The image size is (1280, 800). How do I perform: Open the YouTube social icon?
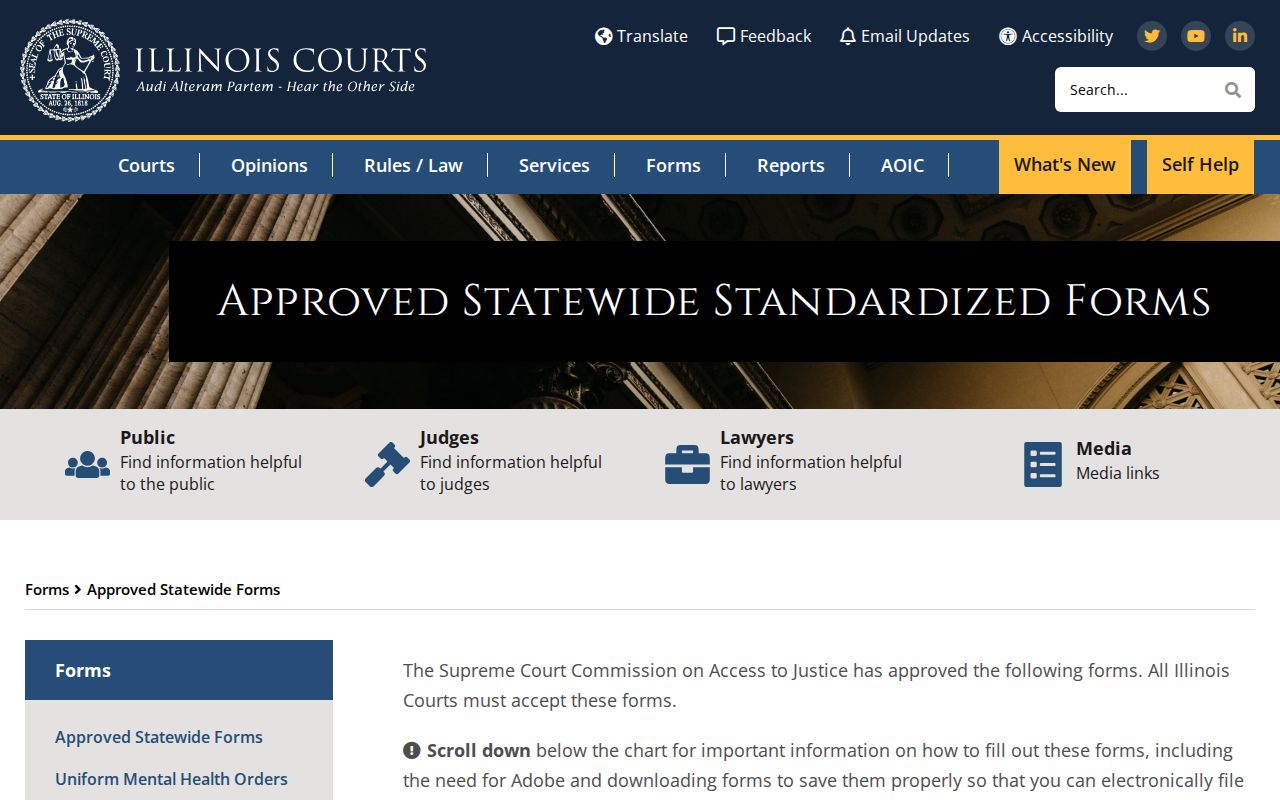1196,36
